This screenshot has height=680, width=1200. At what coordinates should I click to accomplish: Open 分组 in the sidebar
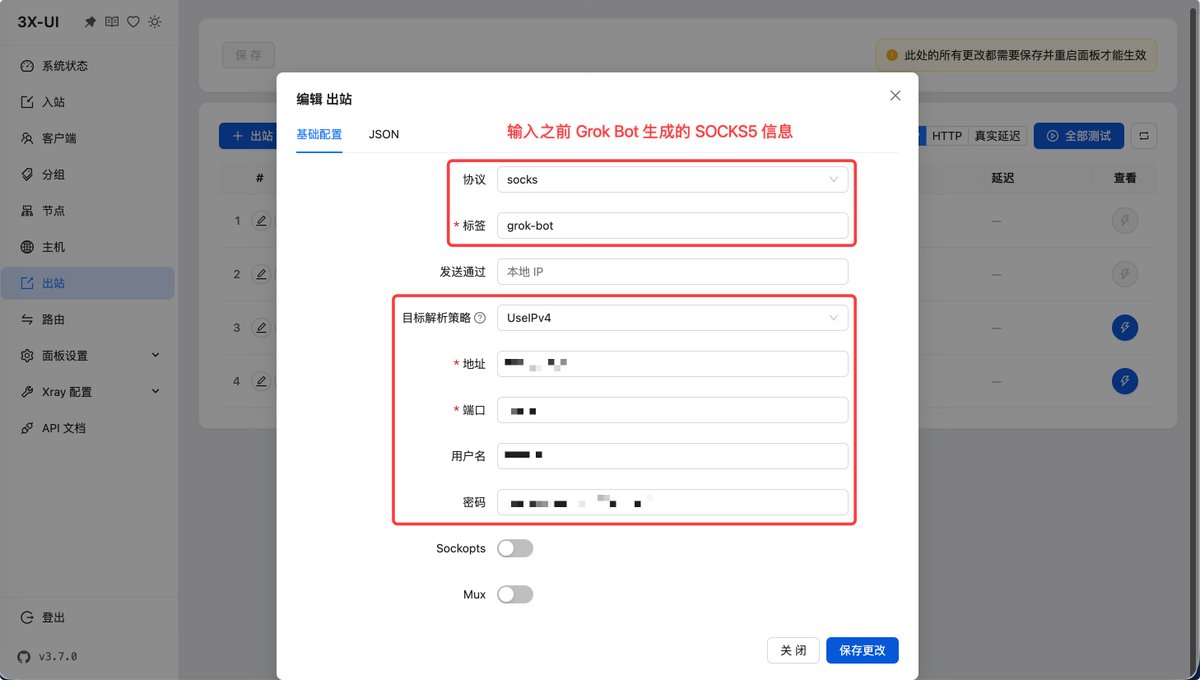click(89, 174)
